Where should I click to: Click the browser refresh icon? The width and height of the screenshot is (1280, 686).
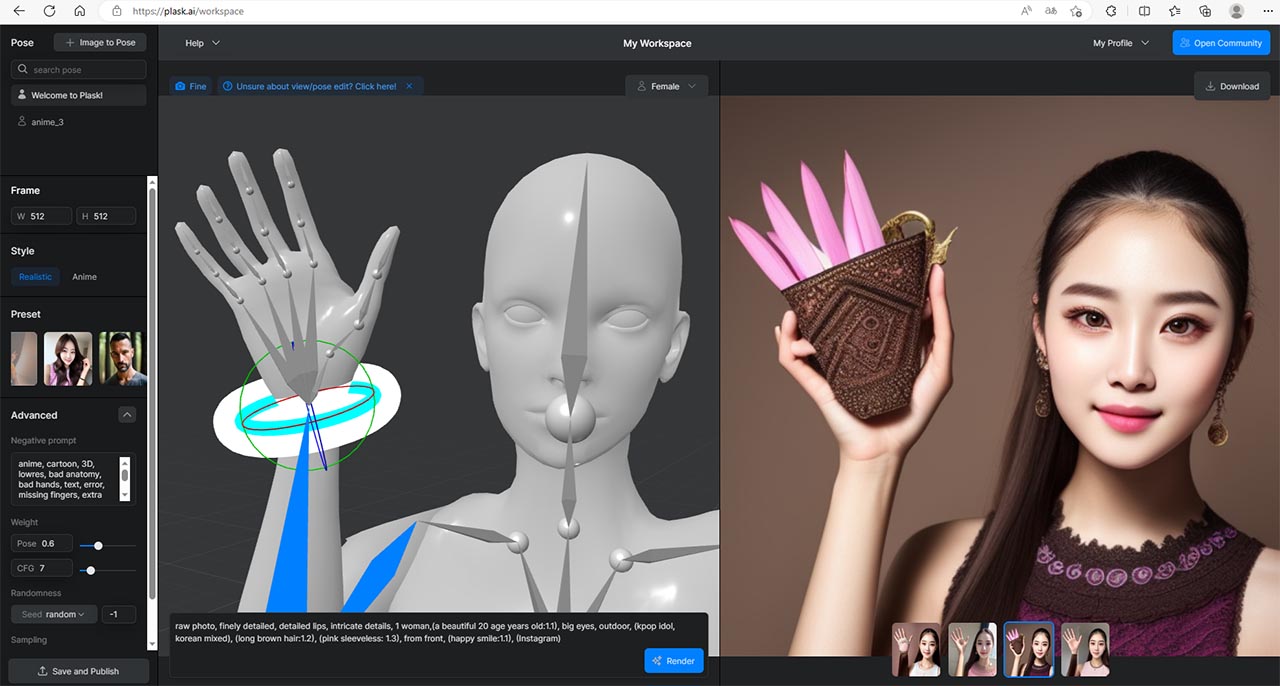(x=49, y=11)
